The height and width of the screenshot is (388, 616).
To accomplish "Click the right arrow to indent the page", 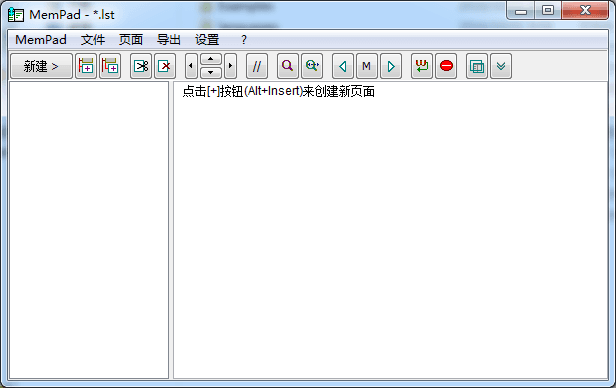I will [x=231, y=66].
